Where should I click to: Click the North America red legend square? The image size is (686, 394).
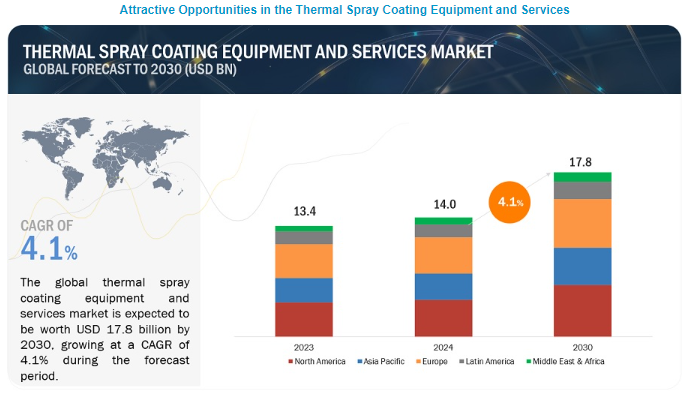[290, 362]
